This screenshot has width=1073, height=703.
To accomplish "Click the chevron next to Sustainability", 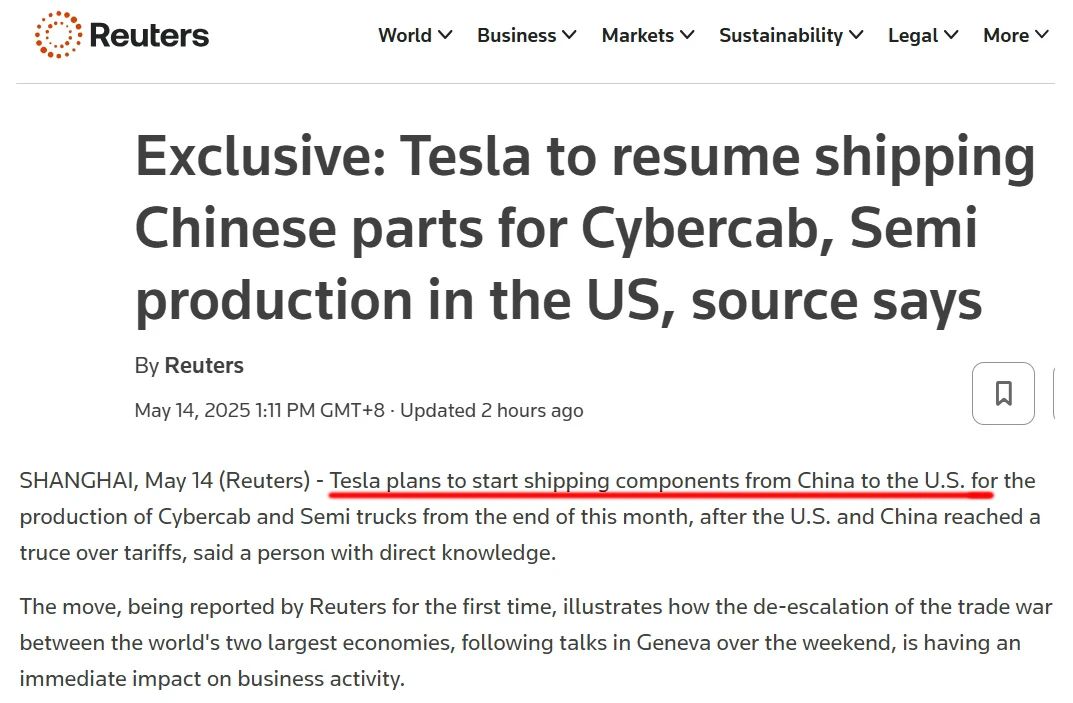I will point(856,35).
